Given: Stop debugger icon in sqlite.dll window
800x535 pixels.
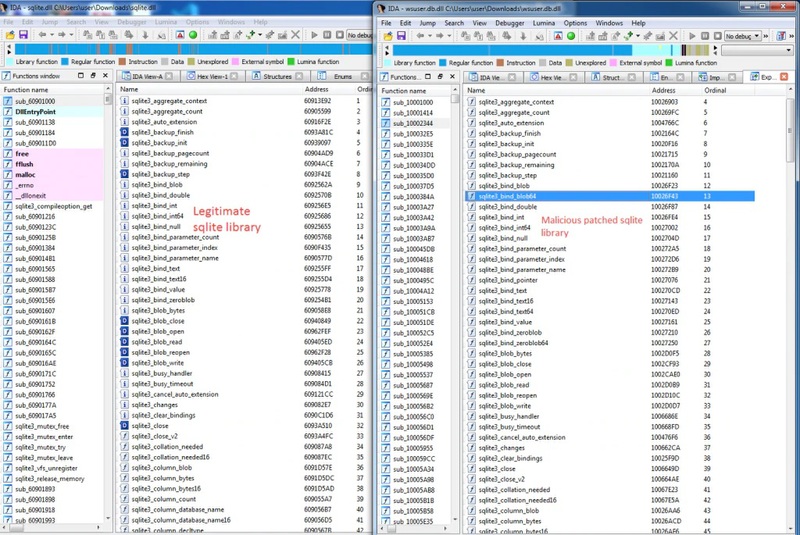Looking at the screenshot, I should pyautogui.click(x=339, y=35).
